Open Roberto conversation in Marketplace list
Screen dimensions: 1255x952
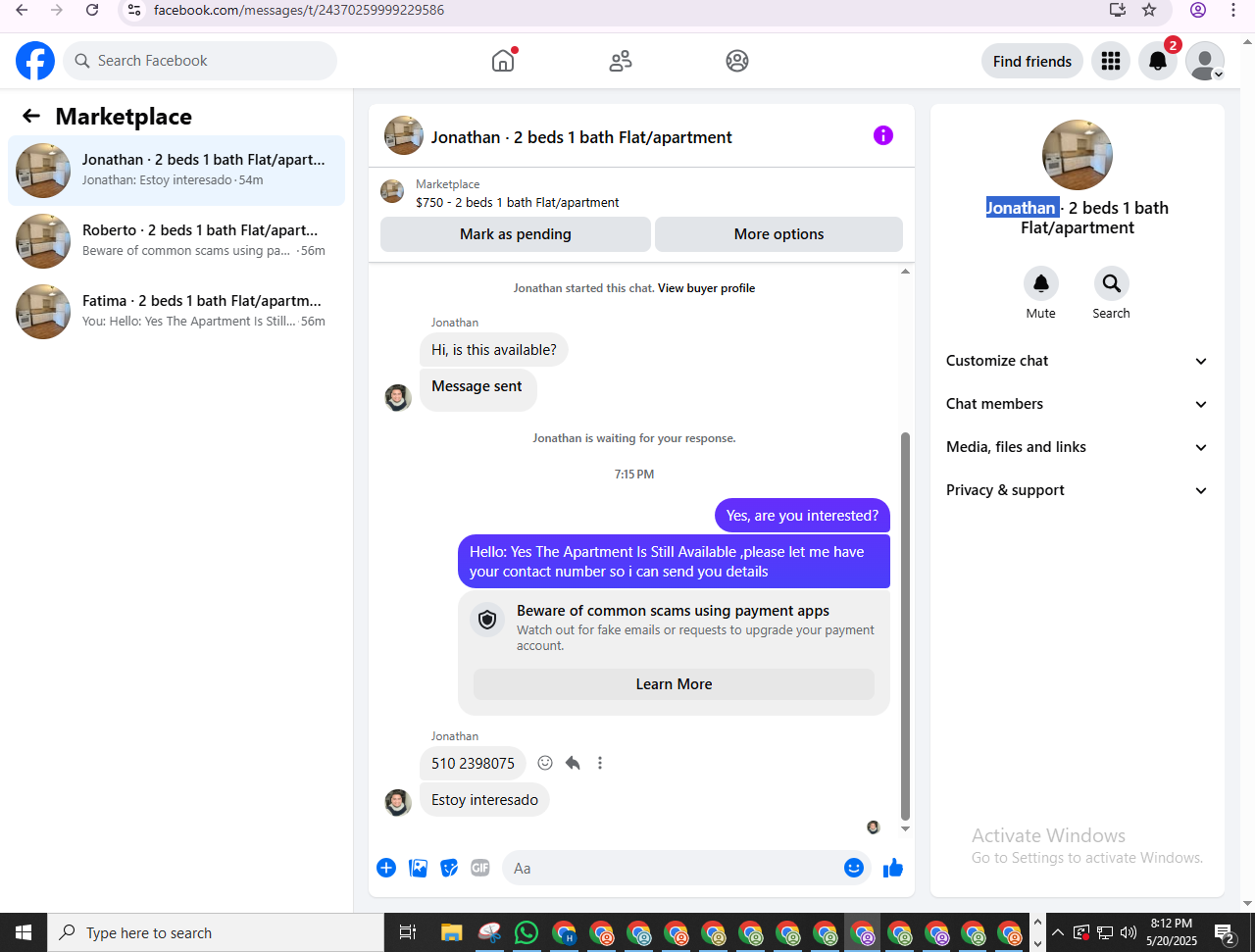(176, 241)
